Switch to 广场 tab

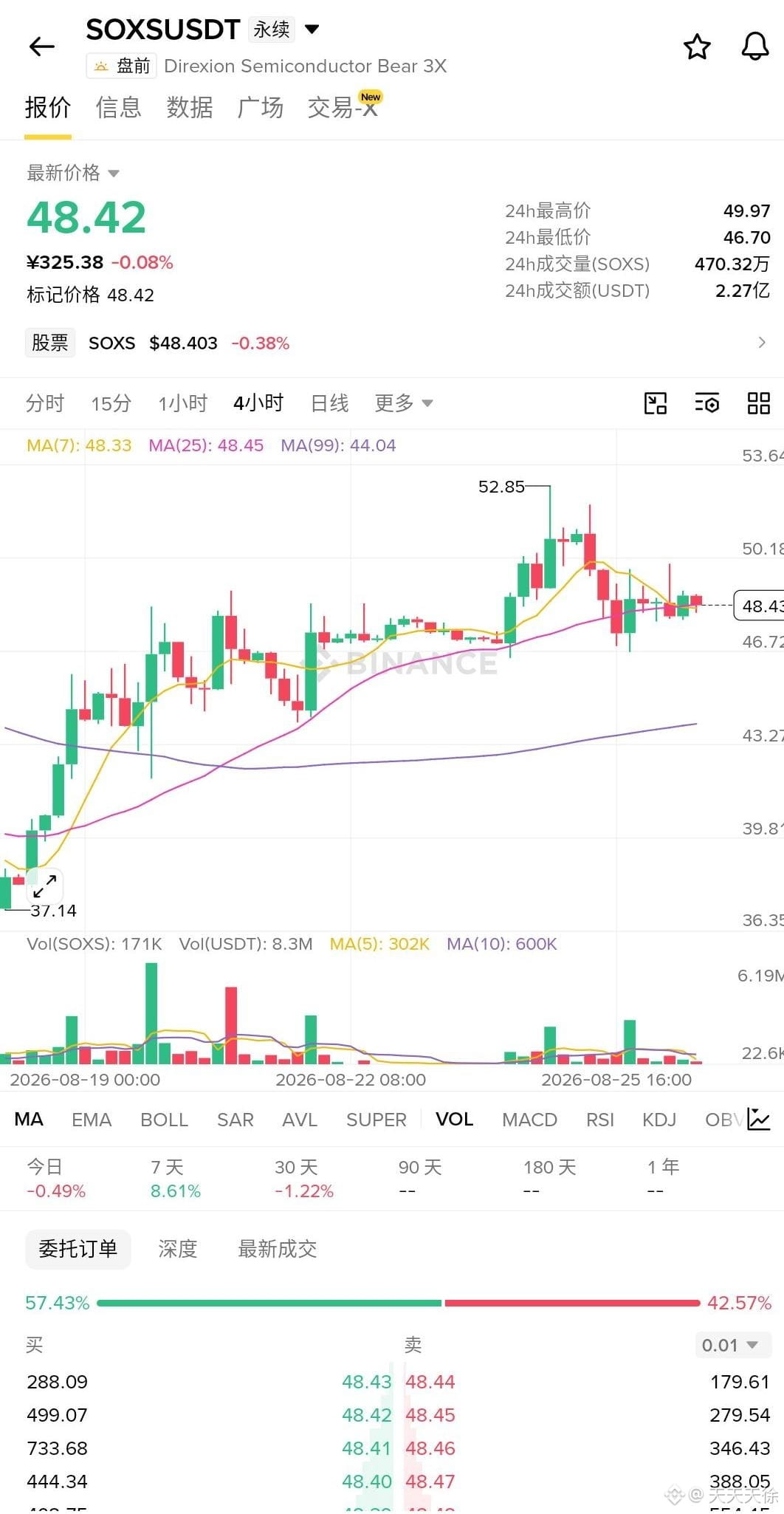point(260,109)
